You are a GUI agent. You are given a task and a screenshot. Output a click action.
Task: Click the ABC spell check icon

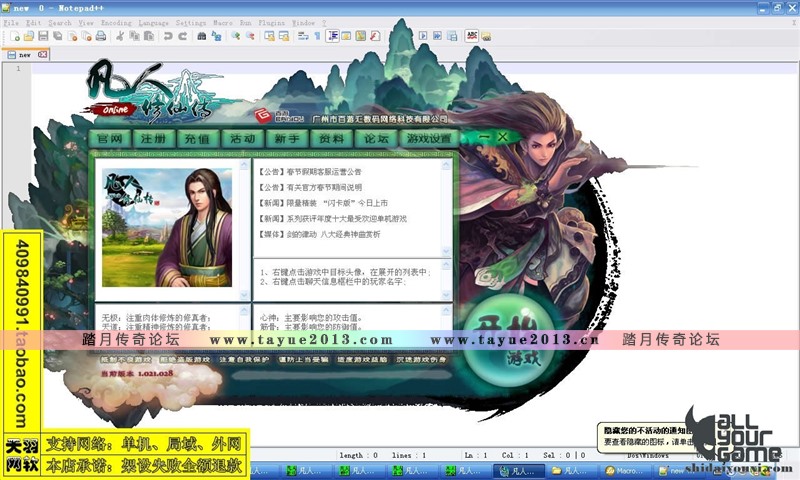pyautogui.click(x=472, y=36)
